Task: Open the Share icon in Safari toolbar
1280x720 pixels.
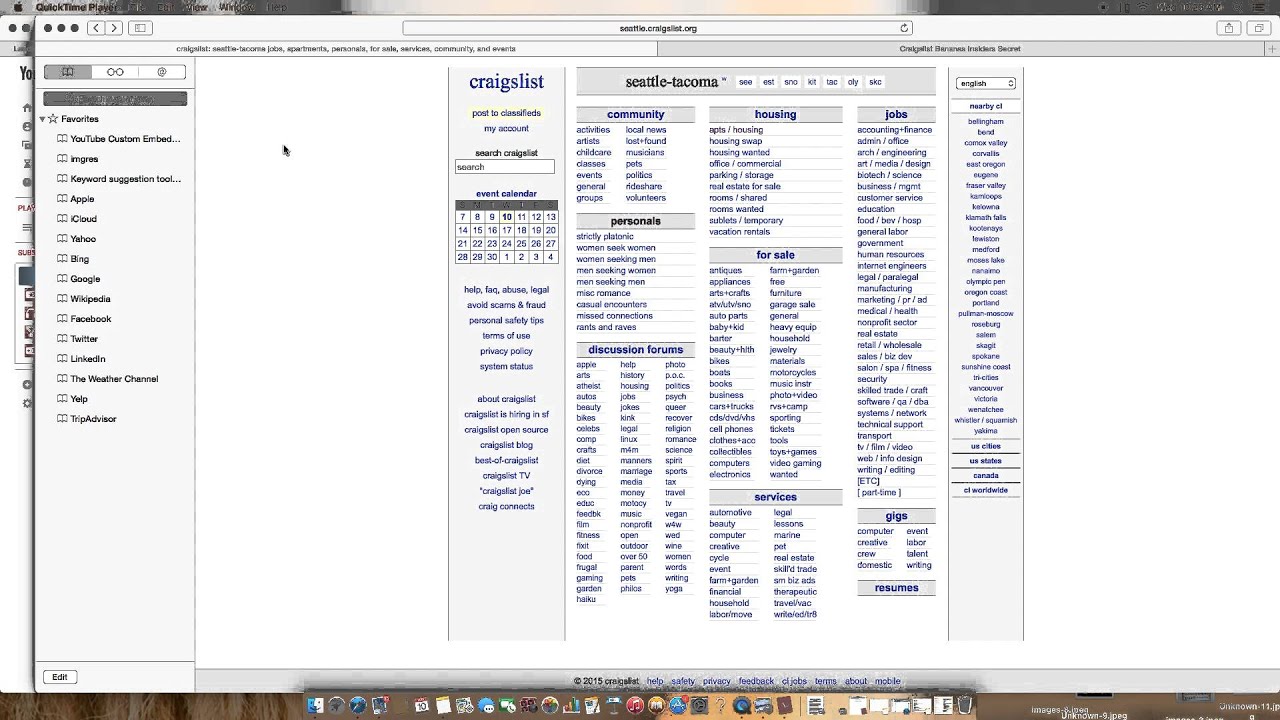Action: (1229, 28)
